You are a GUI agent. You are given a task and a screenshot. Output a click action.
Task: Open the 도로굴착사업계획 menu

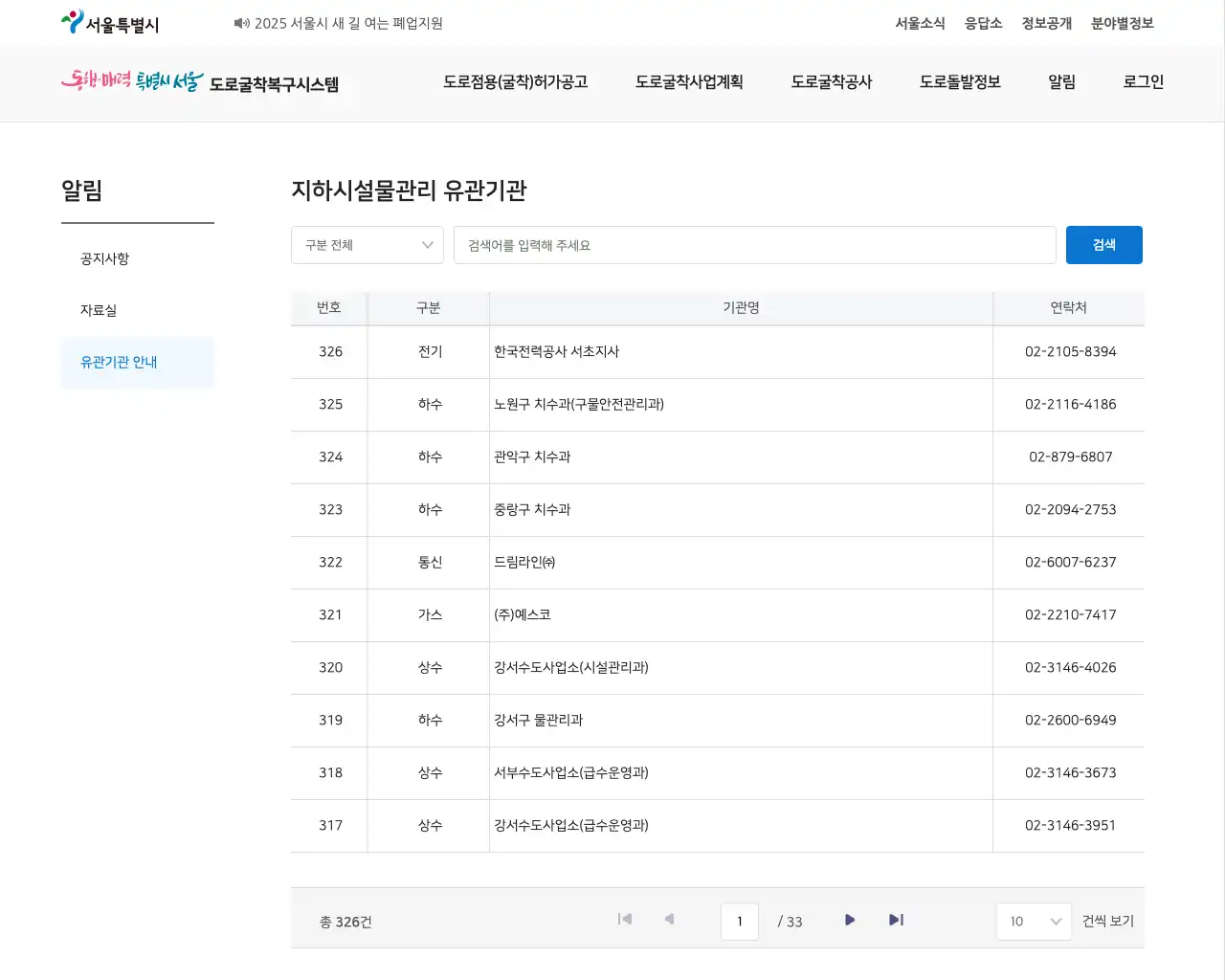(x=689, y=82)
